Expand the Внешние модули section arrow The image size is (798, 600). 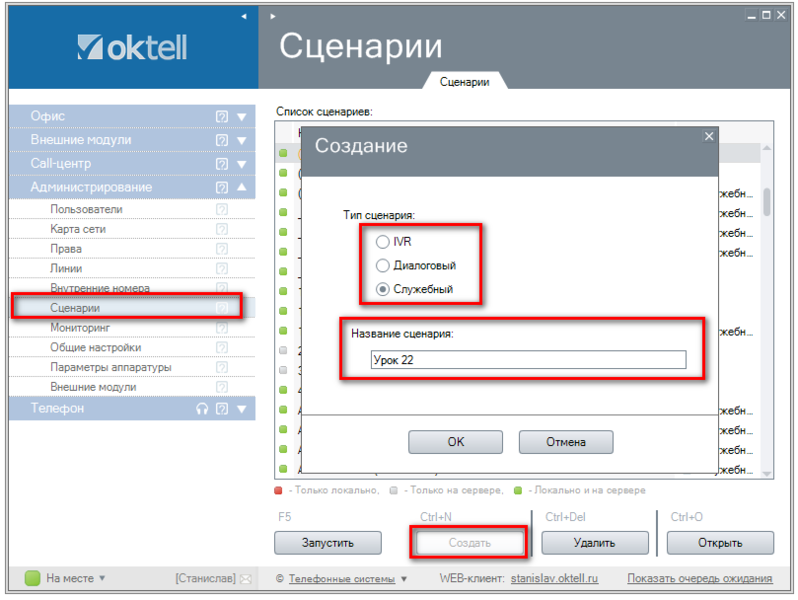point(241,140)
